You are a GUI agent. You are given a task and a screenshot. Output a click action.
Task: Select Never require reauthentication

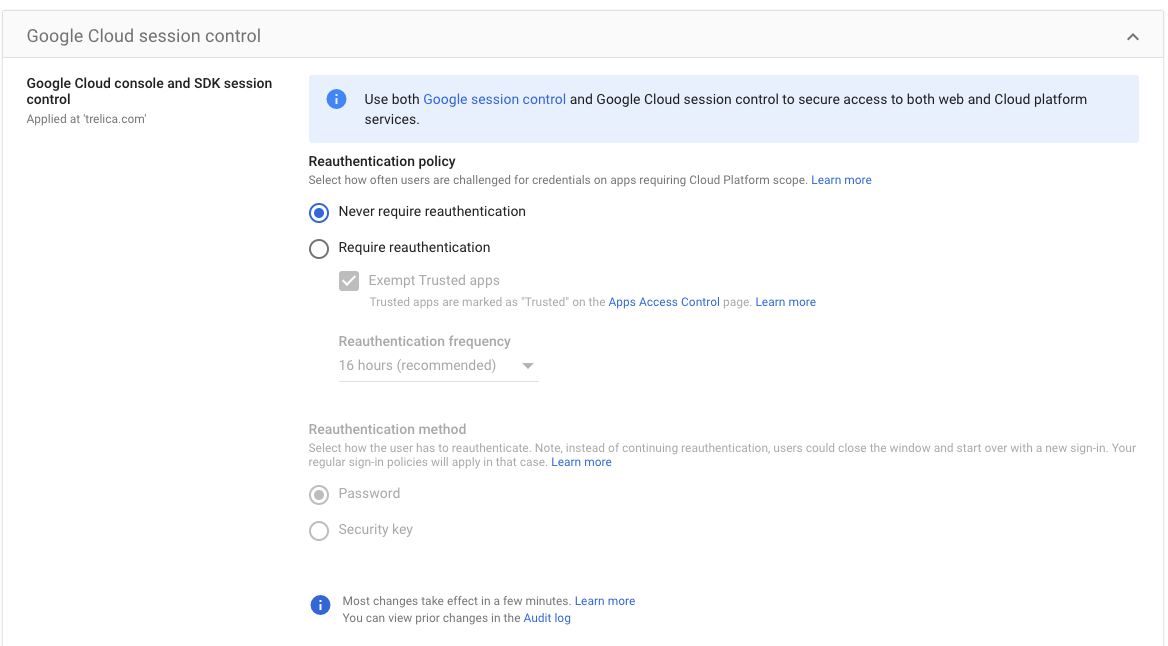coord(319,212)
